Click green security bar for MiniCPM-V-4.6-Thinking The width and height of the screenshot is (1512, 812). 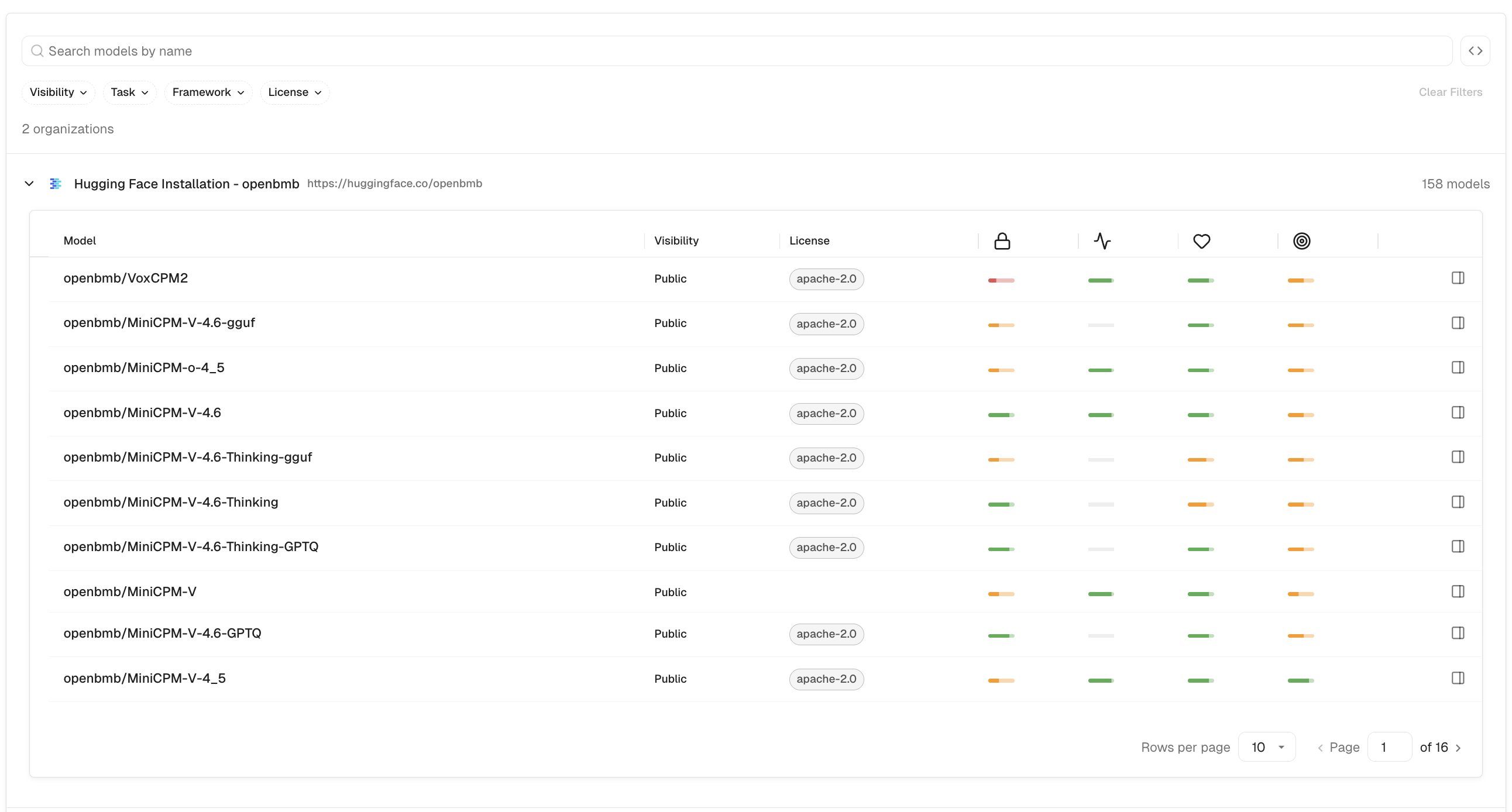point(1001,504)
